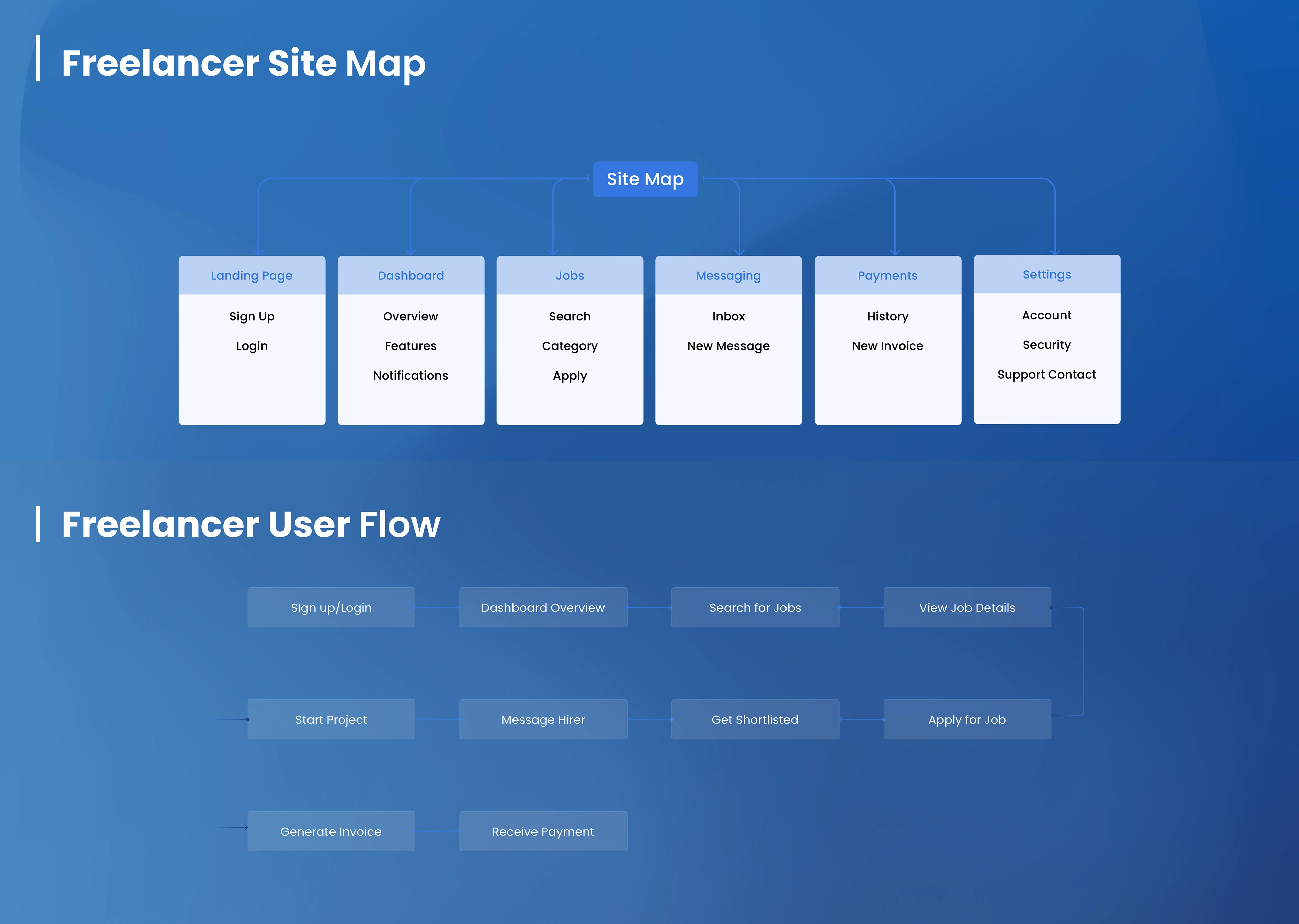Click Overview in the Dashboard card
1299x924 pixels.
click(x=411, y=316)
